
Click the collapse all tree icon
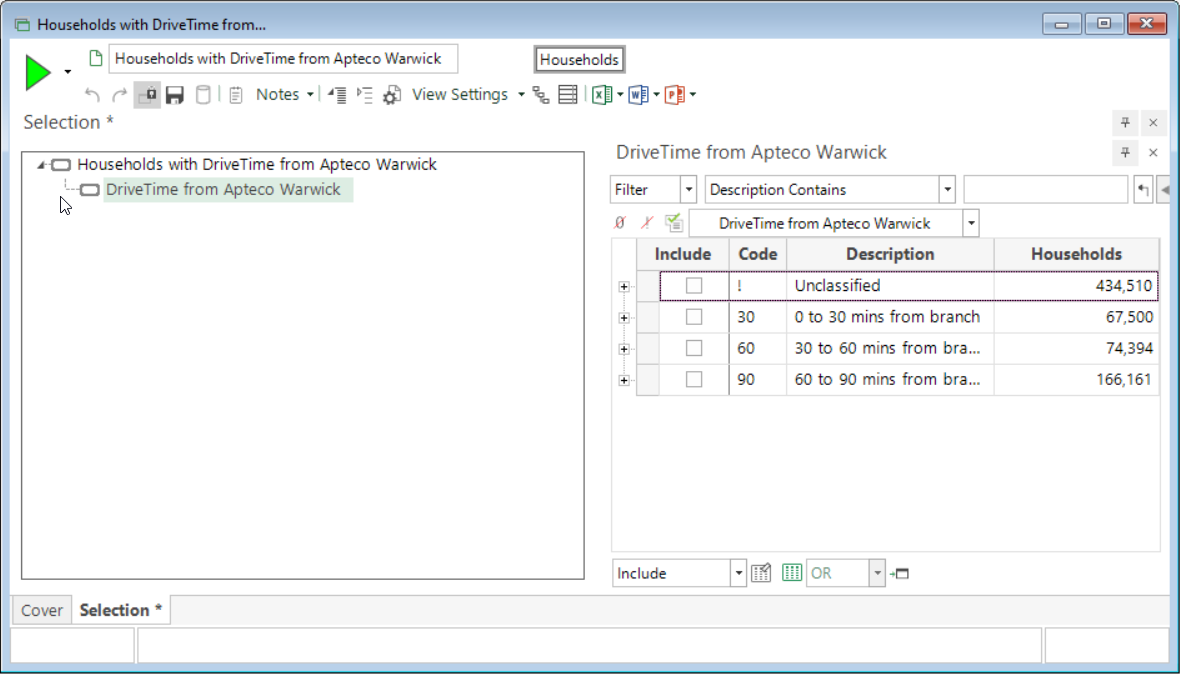[x=336, y=95]
